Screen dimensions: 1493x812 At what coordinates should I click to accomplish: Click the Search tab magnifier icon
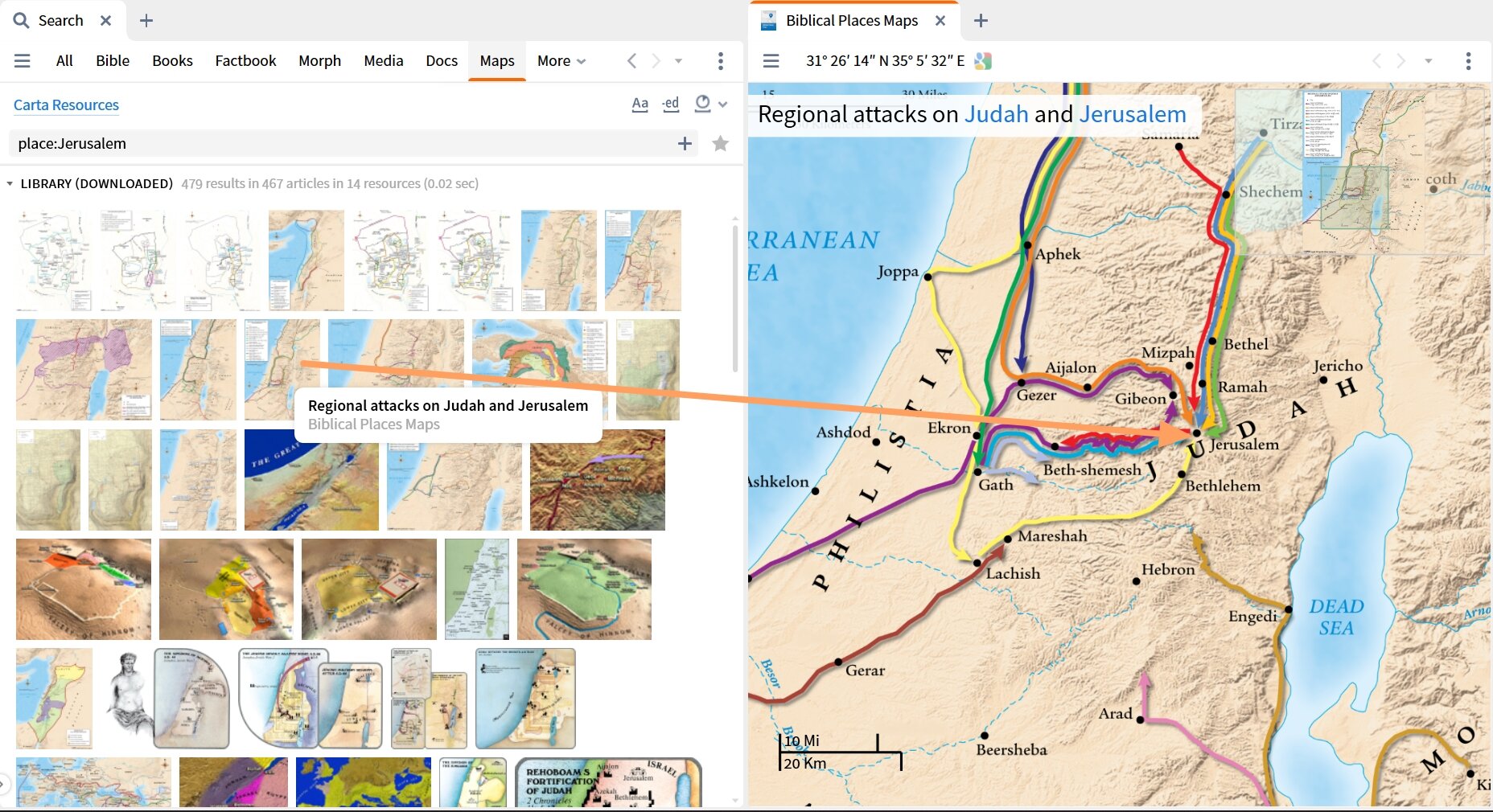tap(21, 21)
